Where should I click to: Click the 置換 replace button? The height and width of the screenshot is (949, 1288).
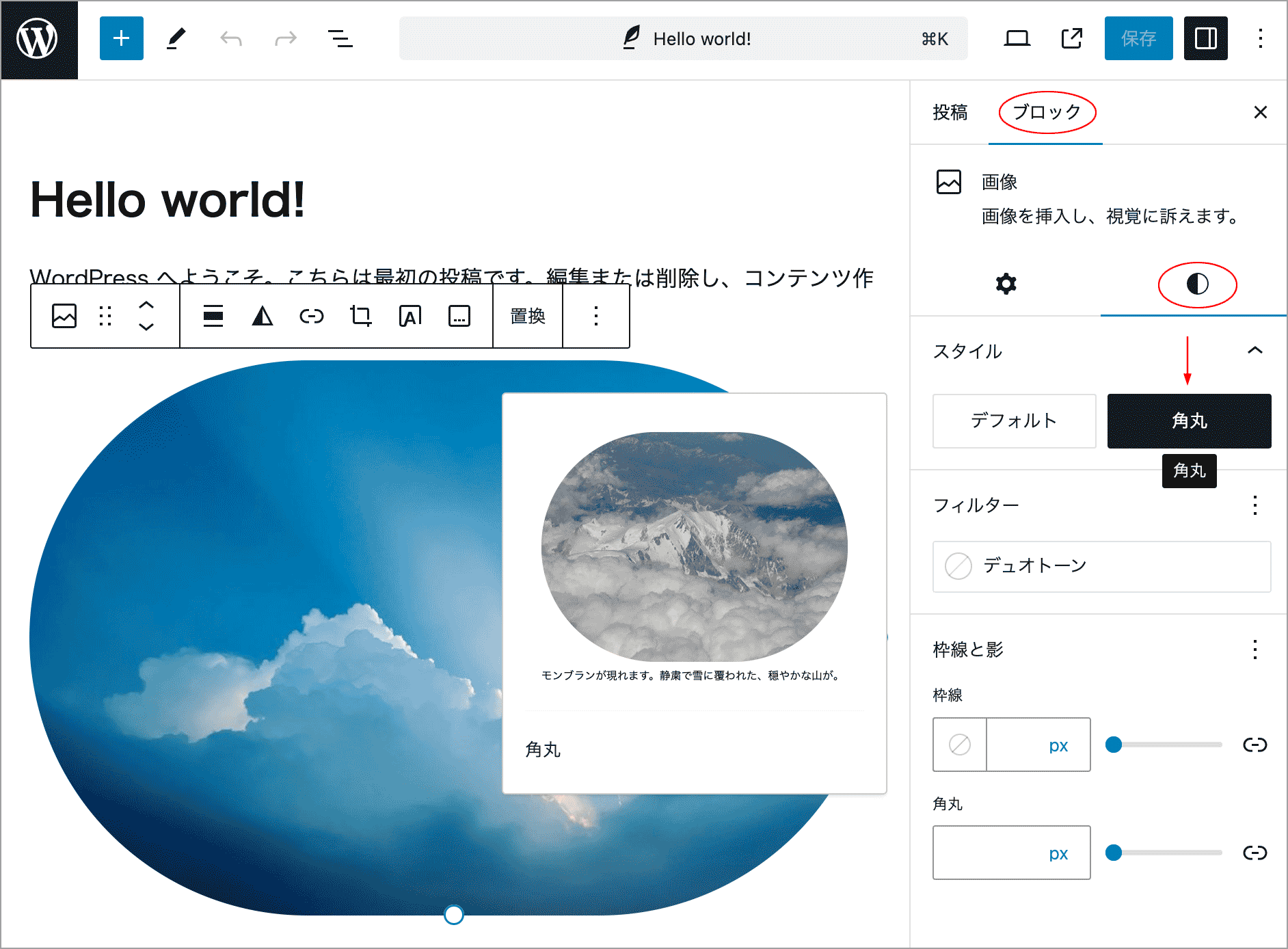tap(528, 316)
